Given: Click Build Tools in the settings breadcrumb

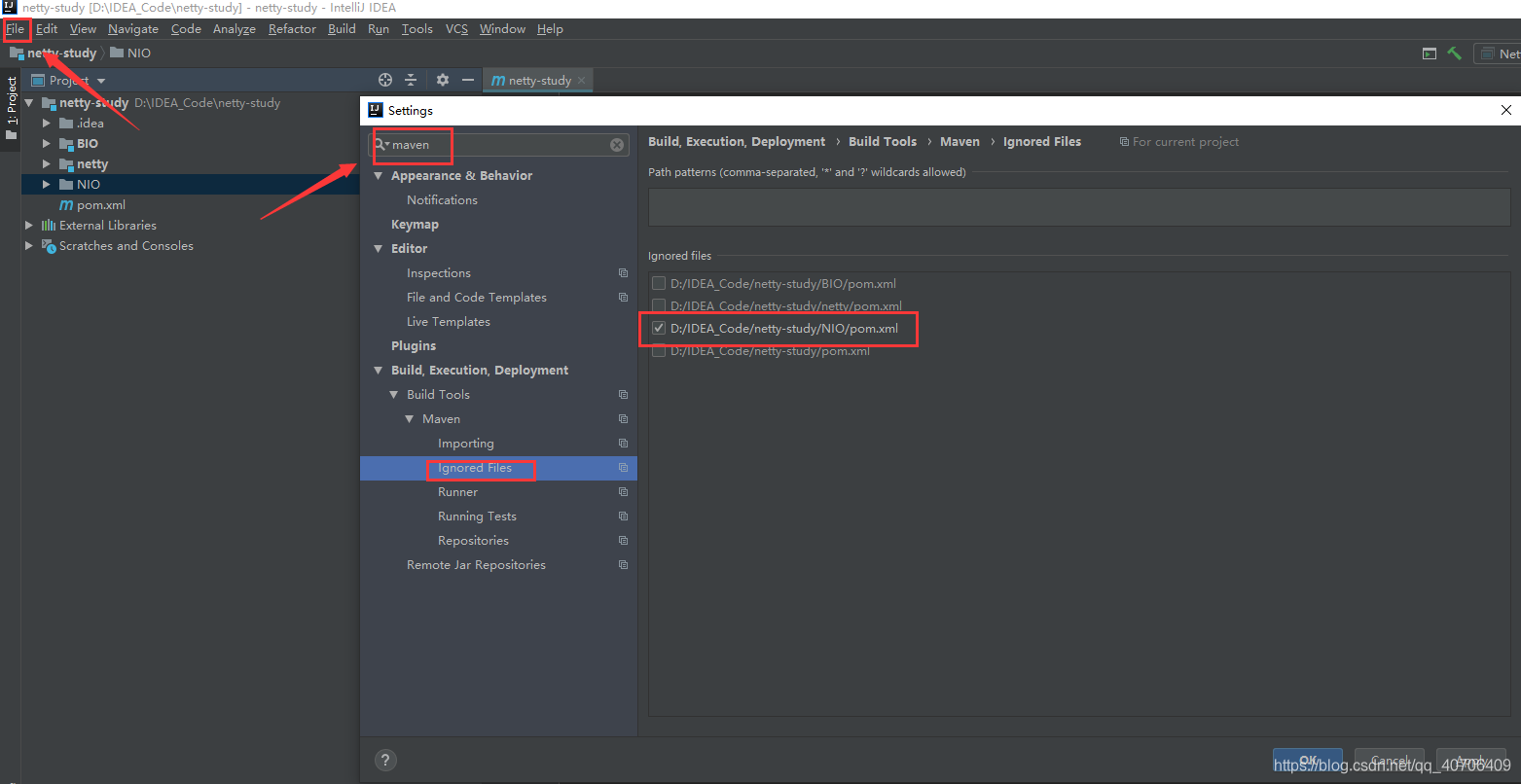Looking at the screenshot, I should coord(883,142).
